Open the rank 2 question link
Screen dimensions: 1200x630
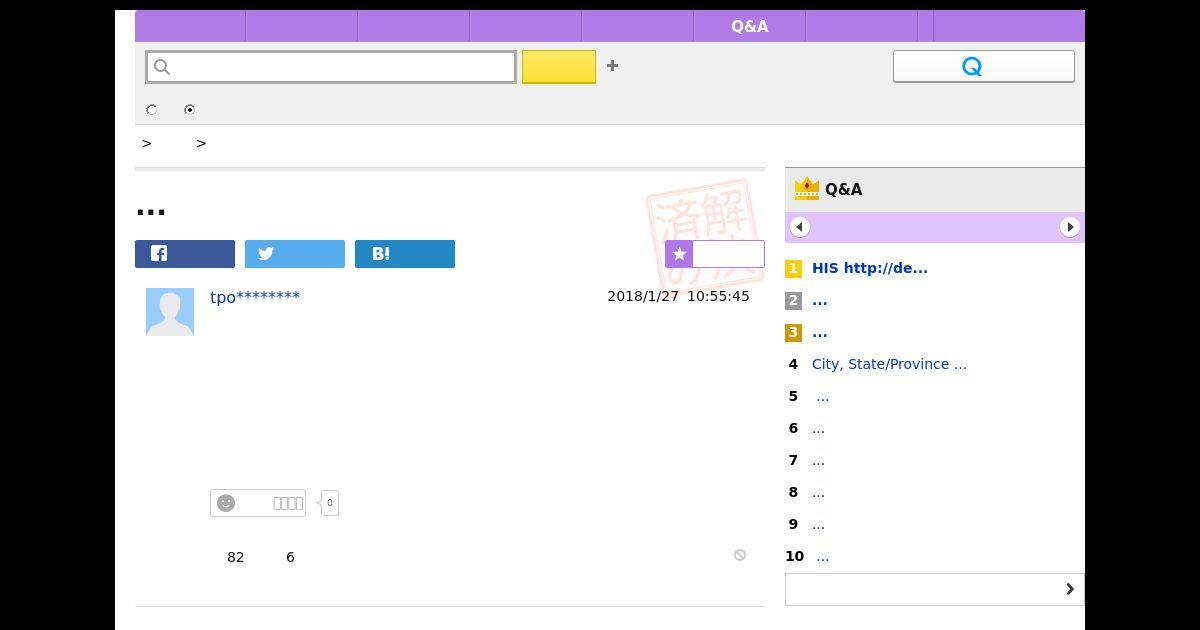click(x=820, y=300)
